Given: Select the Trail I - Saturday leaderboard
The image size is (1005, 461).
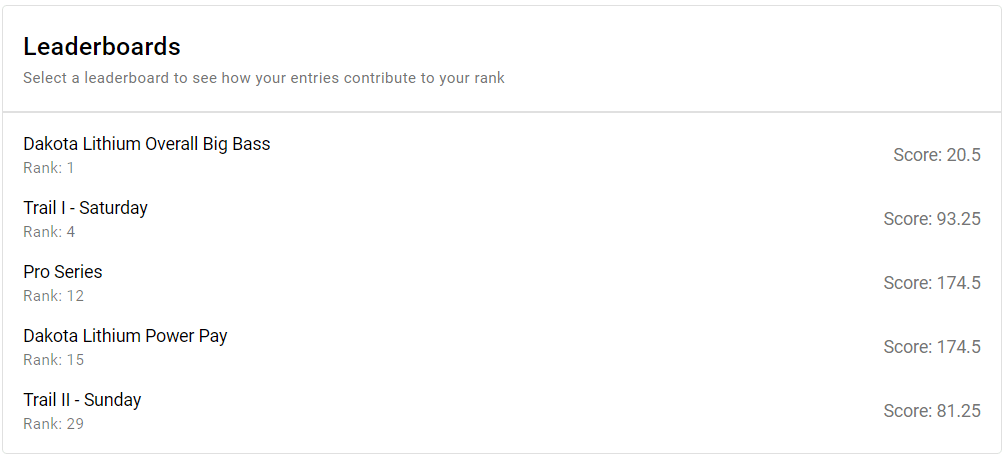Looking at the screenshot, I should 86,208.
